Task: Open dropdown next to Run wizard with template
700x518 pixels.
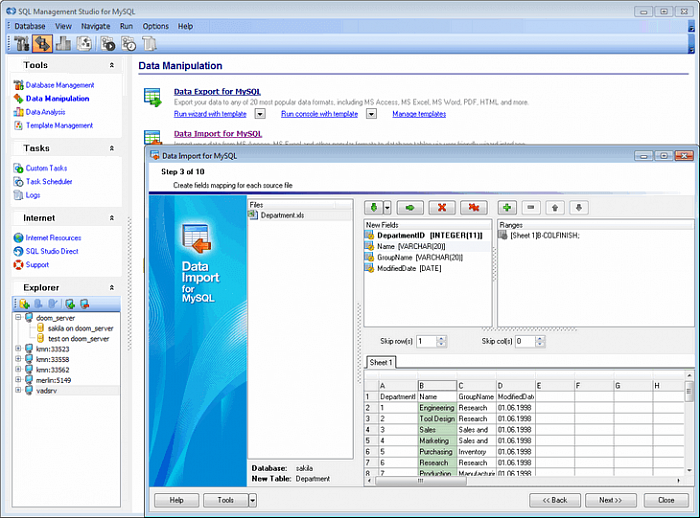Action: tap(260, 114)
